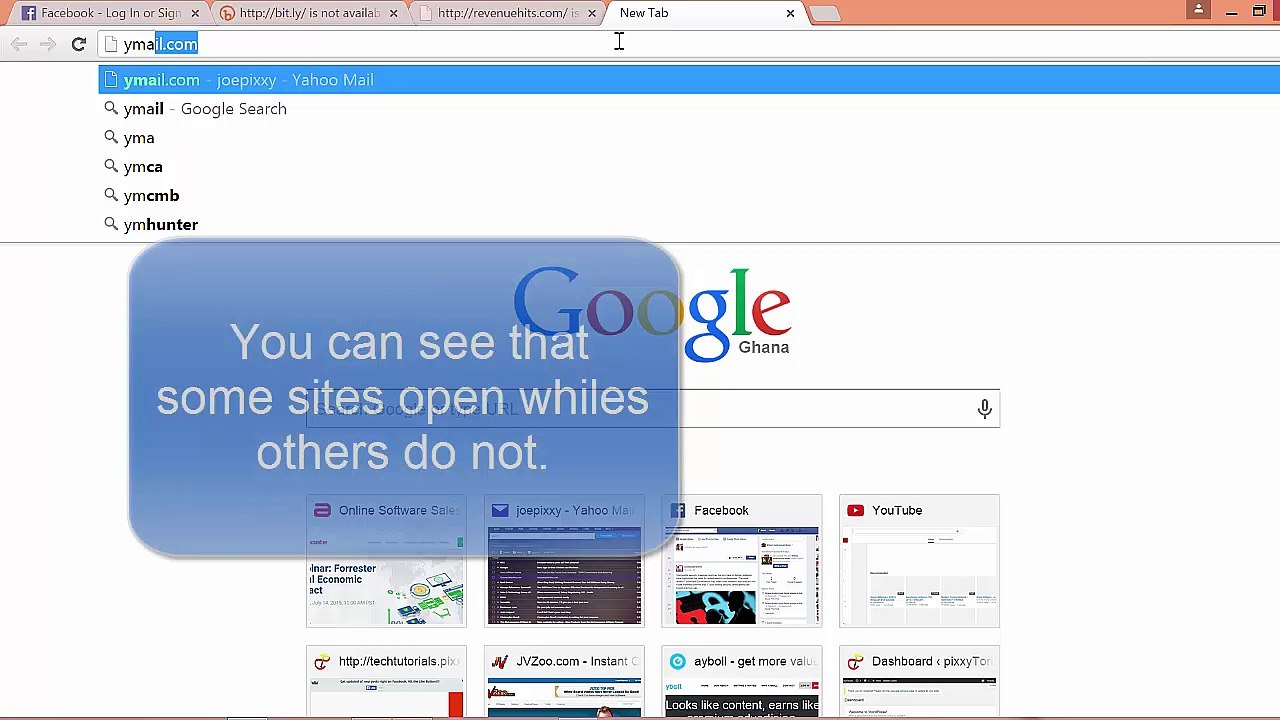
Task: Open the Online Software Sales thumbnail
Action: click(386, 561)
